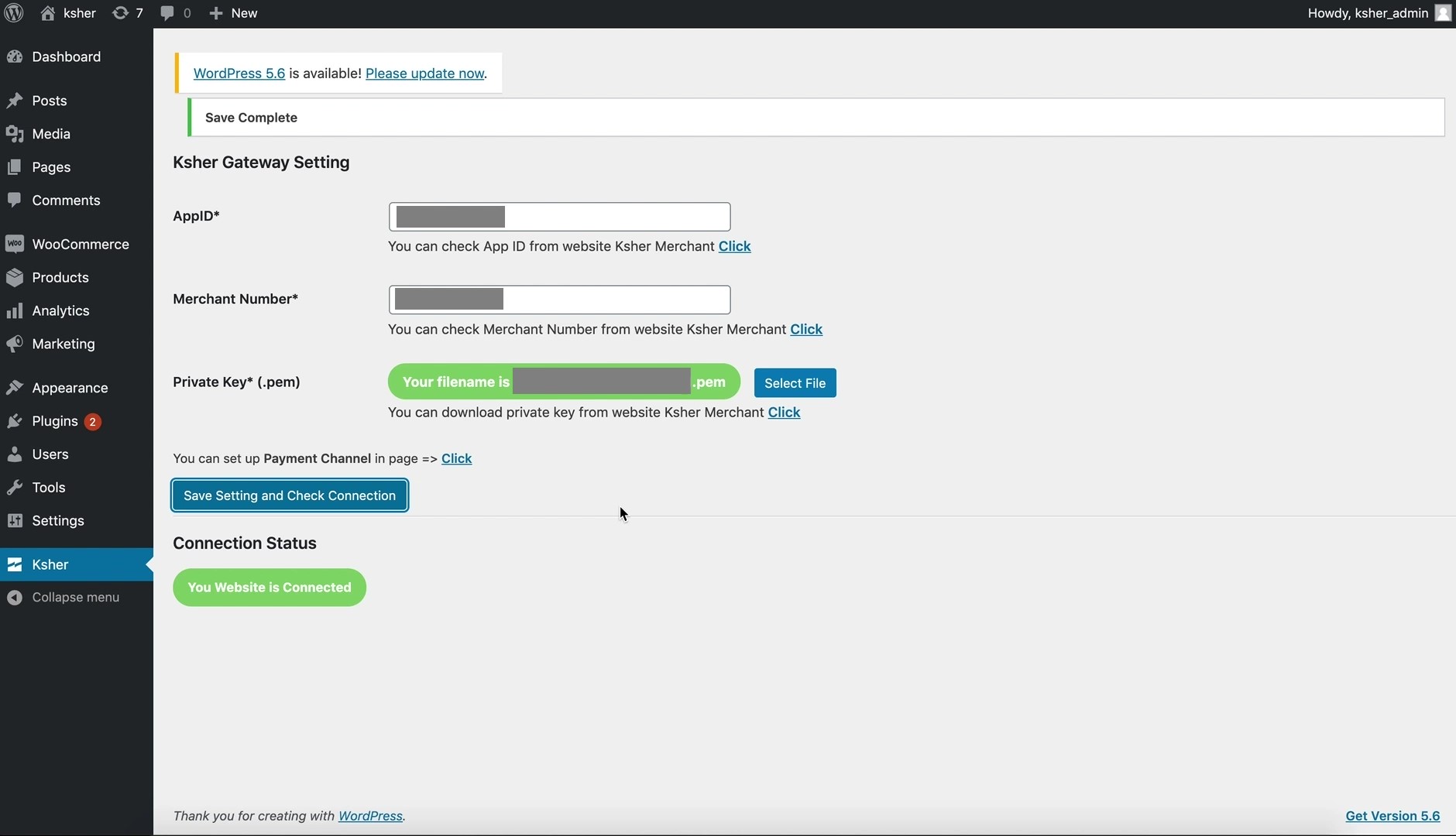The height and width of the screenshot is (836, 1456).
Task: Open the comments bubble icon in admin bar
Action: click(x=167, y=13)
